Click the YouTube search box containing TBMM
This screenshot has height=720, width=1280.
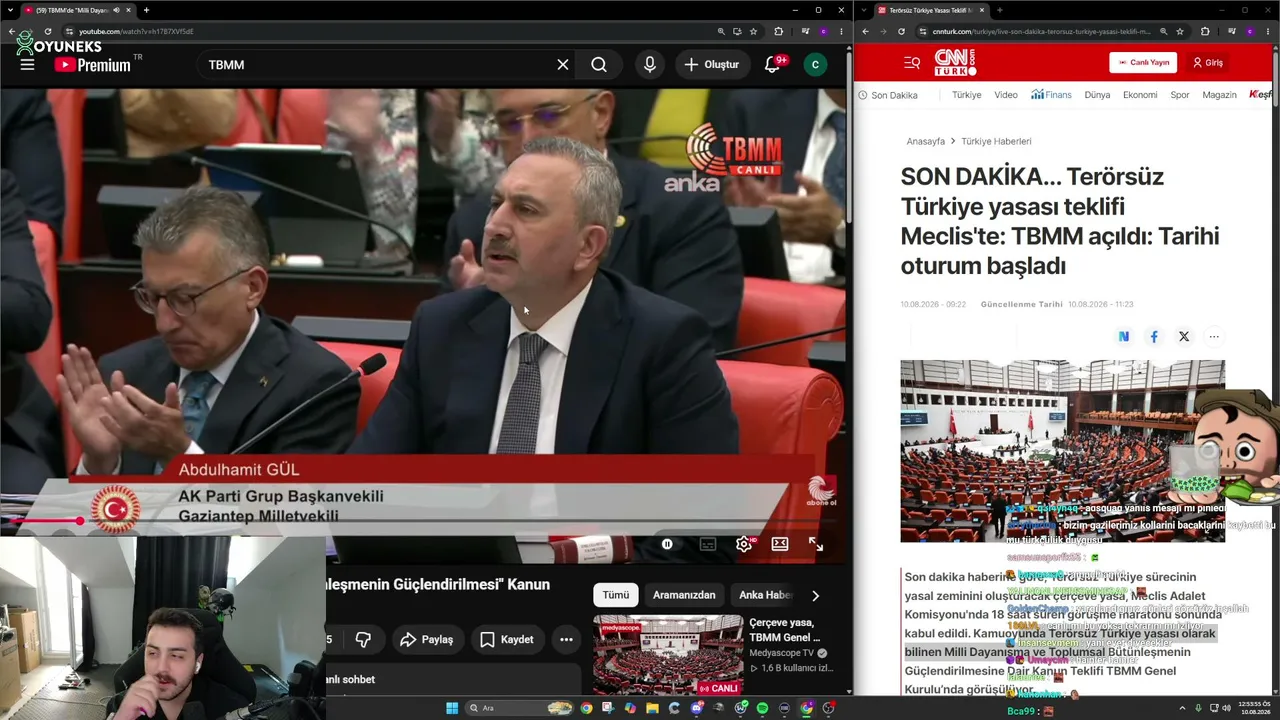pyautogui.click(x=378, y=65)
